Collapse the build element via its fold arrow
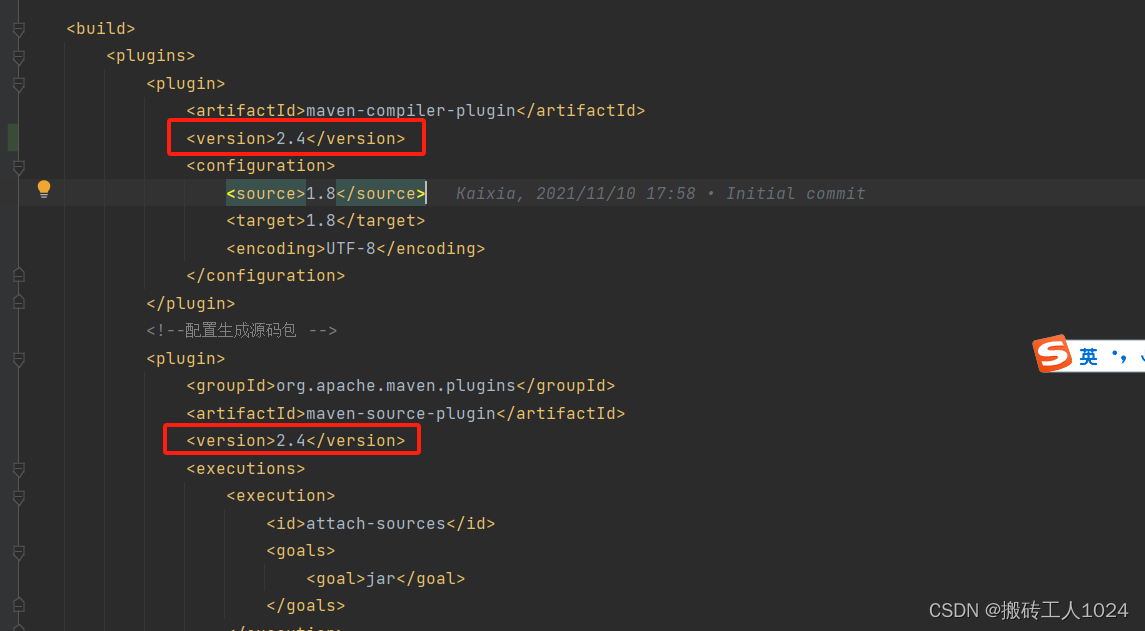 click(18, 28)
